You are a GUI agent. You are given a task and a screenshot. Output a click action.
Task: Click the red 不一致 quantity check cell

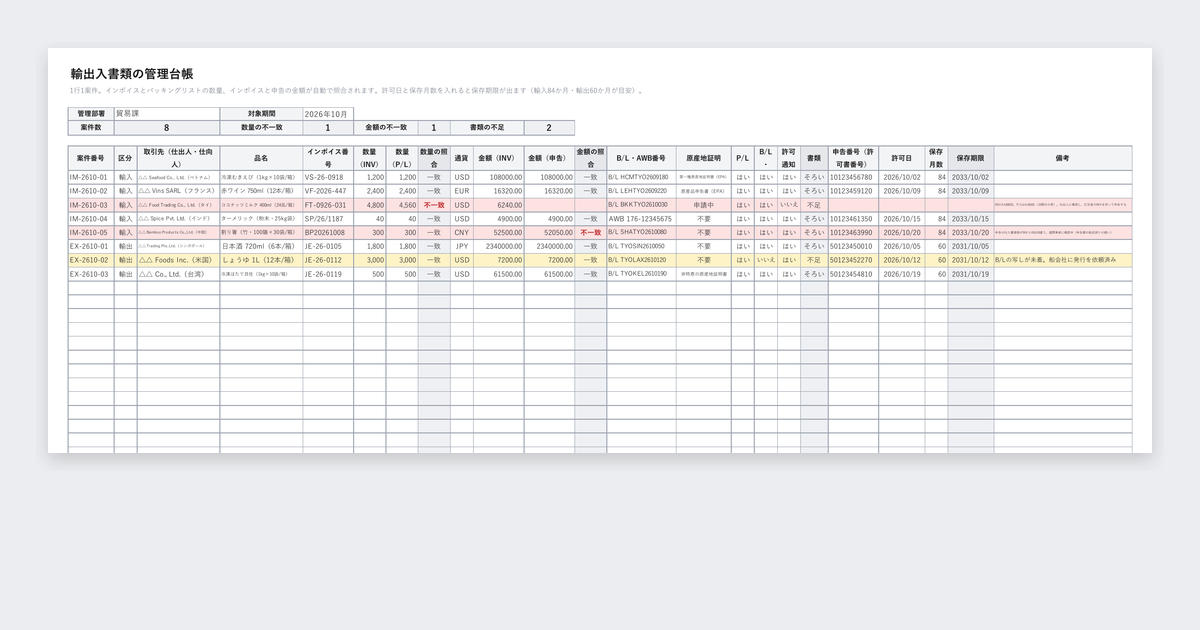tap(434, 205)
